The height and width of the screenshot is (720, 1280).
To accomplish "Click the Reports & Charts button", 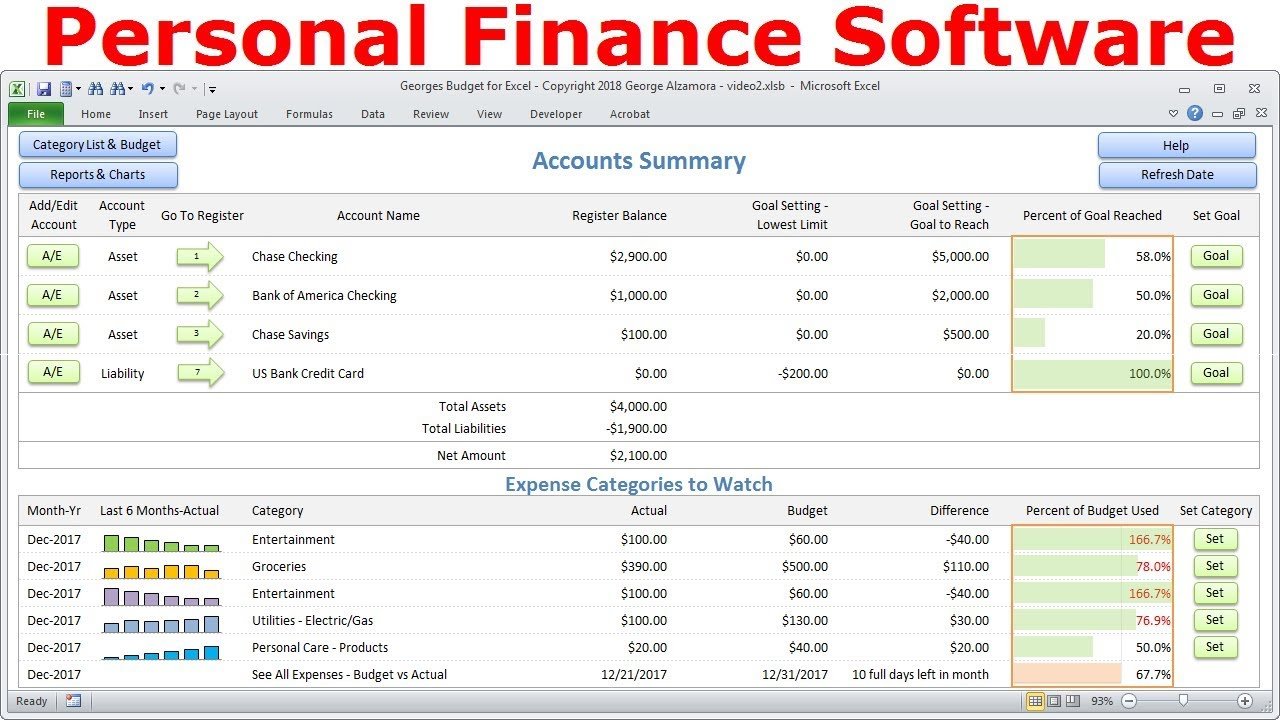I will pos(97,175).
